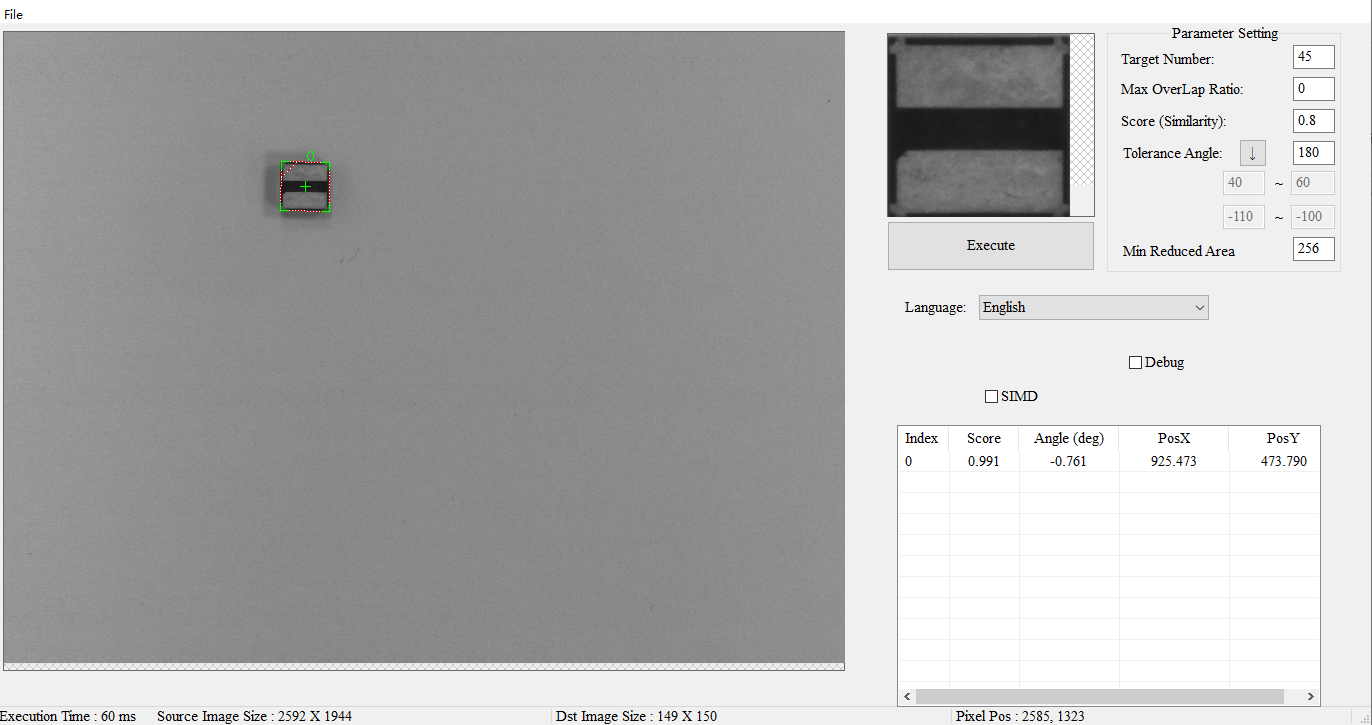Click the PosX column header

(1174, 438)
